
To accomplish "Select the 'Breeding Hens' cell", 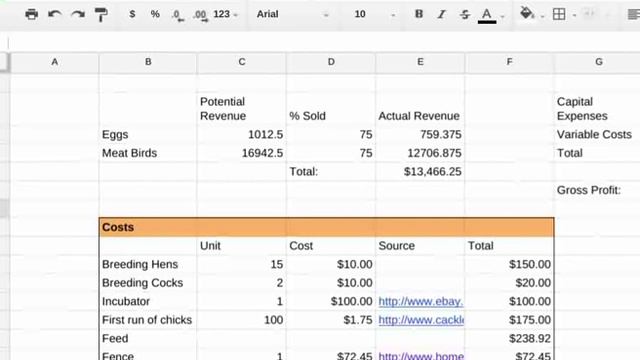I will pyautogui.click(x=148, y=264).
